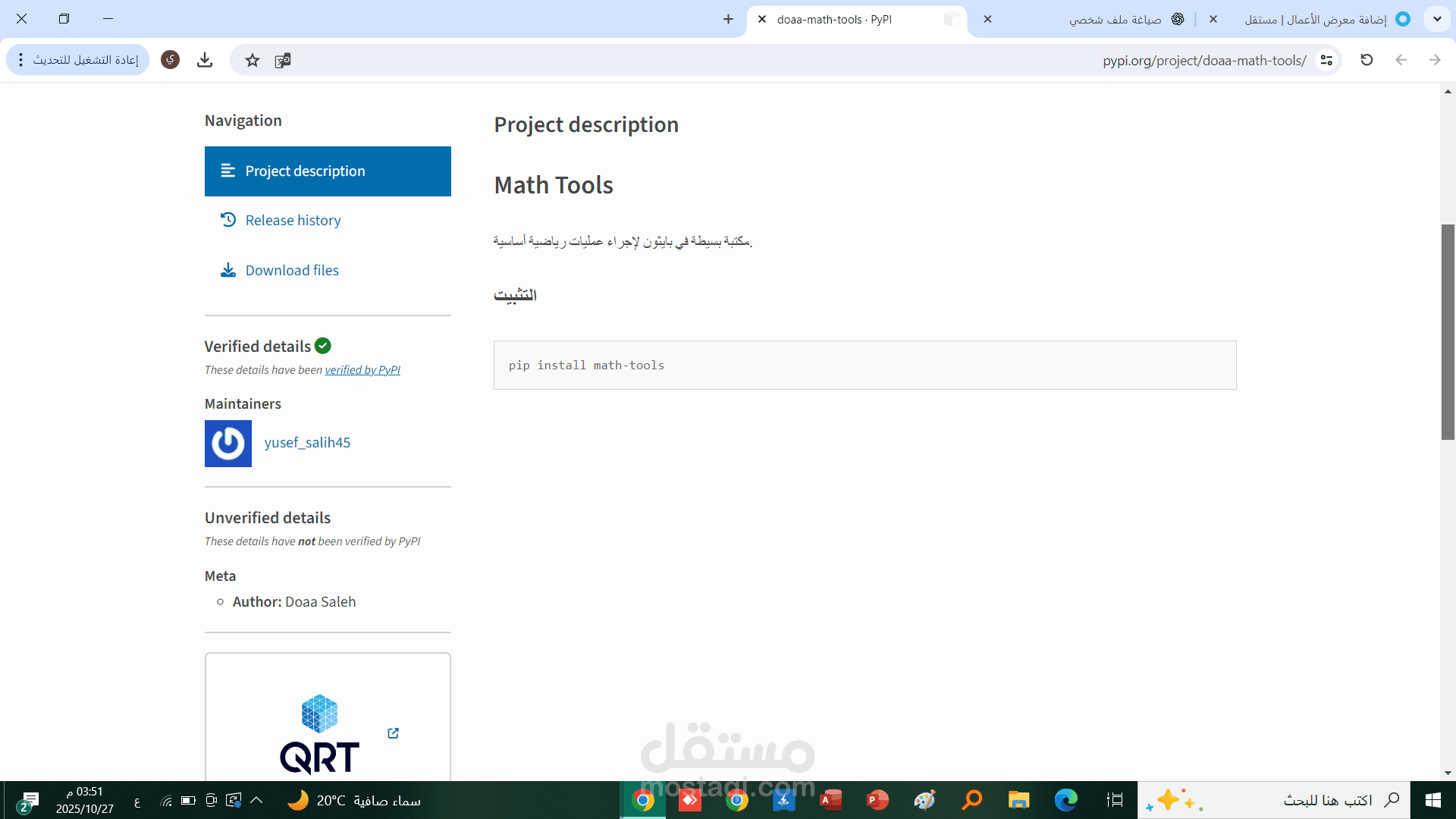1456x819 pixels.
Task: Close the doaa-math-tools PyPI tab
Action: click(762, 20)
